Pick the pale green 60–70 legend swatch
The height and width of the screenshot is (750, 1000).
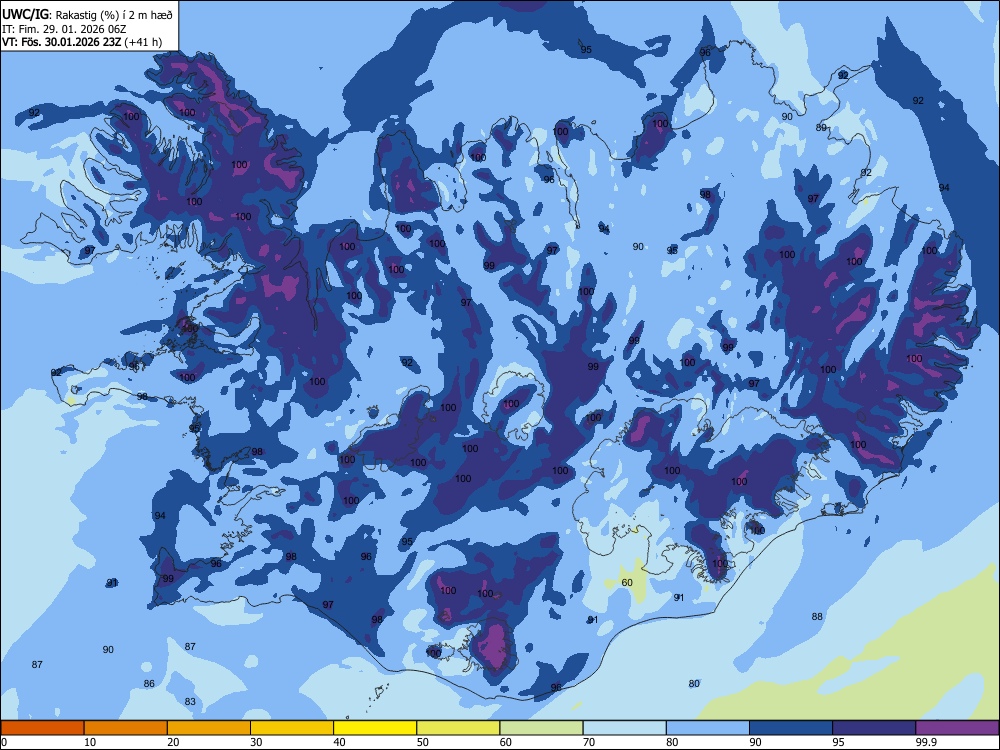click(x=541, y=728)
